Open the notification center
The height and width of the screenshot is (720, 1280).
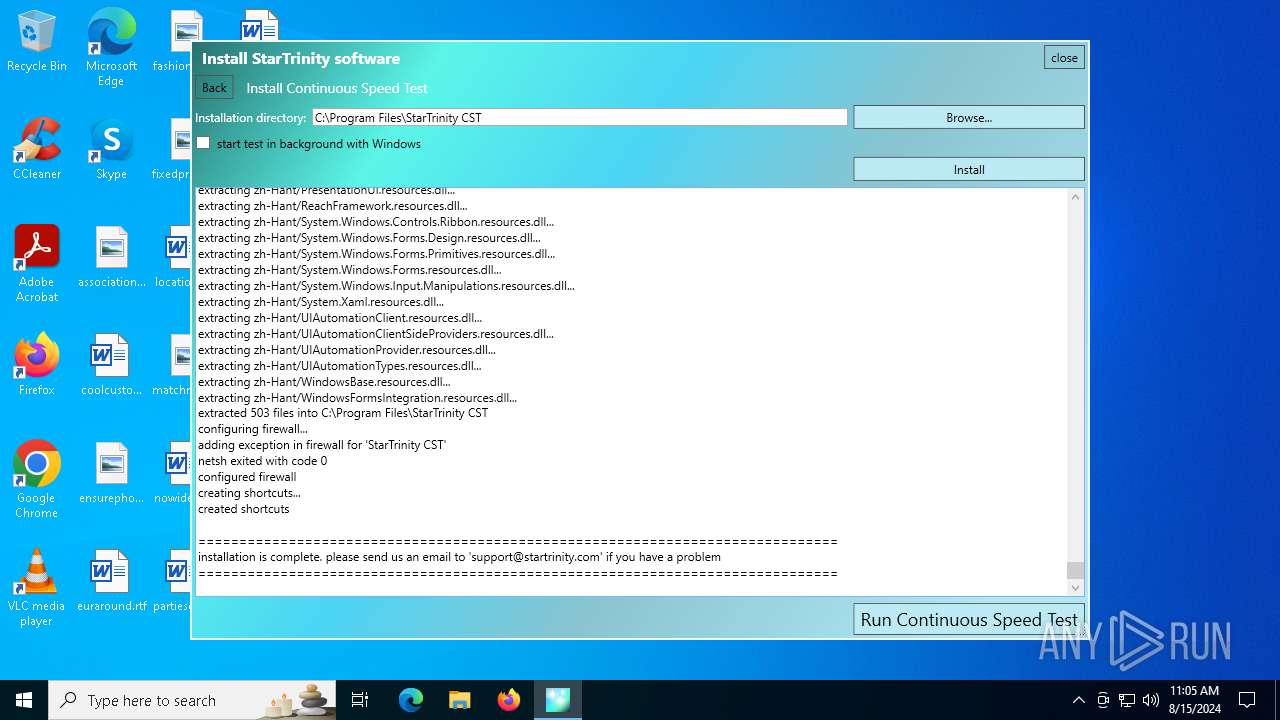[x=1247, y=700]
